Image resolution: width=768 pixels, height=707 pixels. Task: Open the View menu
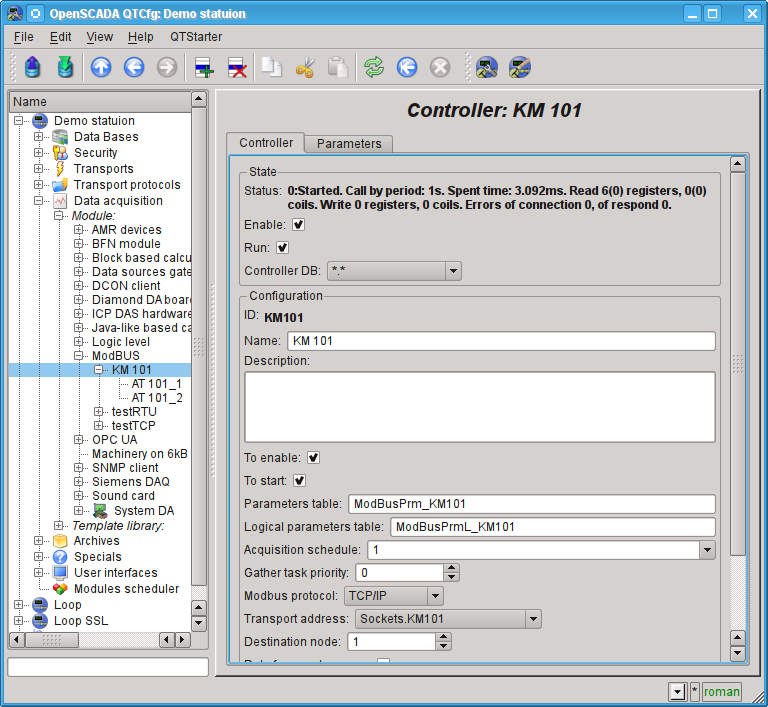(x=99, y=37)
